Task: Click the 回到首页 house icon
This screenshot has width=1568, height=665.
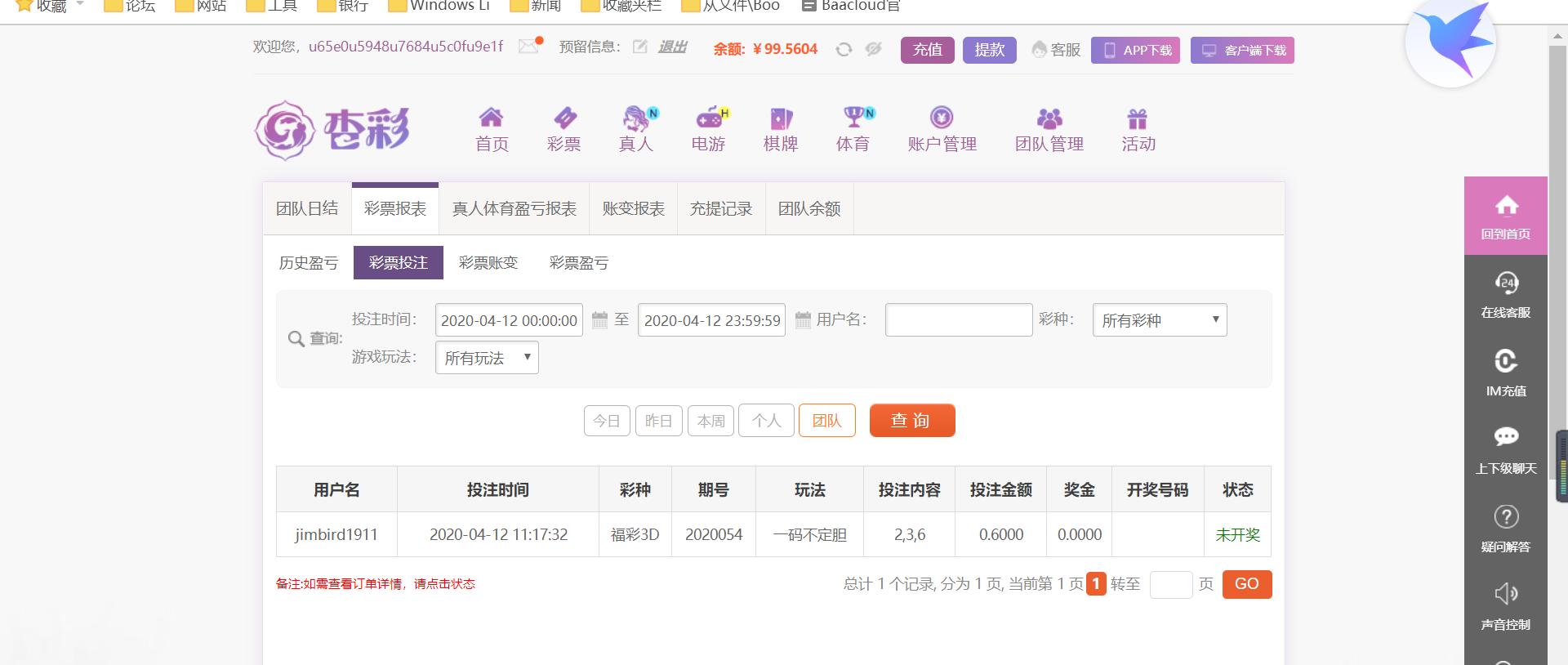Action: [1505, 206]
